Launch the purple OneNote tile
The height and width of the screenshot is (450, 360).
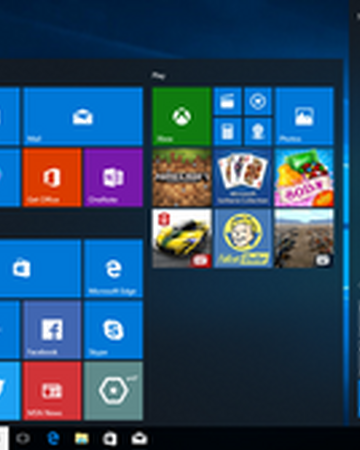[x=114, y=177]
